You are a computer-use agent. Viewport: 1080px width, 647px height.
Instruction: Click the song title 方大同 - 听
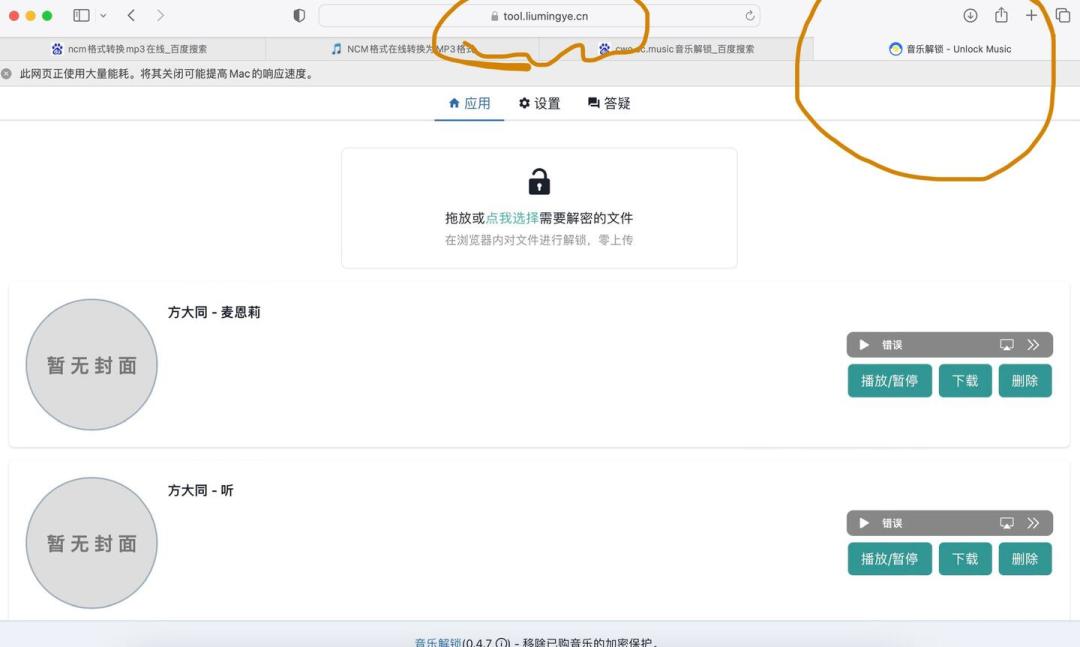pos(200,491)
